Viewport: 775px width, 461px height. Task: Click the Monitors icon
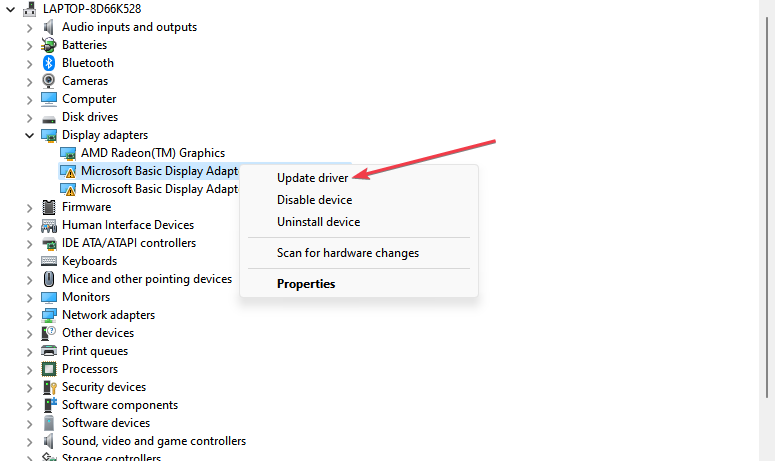[48, 297]
